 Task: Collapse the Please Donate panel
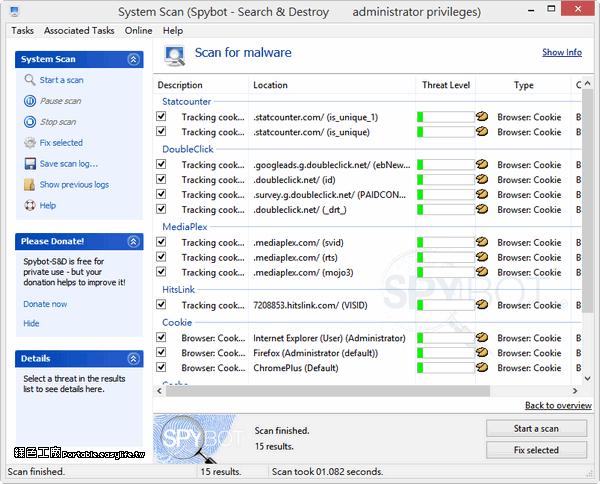[133, 241]
